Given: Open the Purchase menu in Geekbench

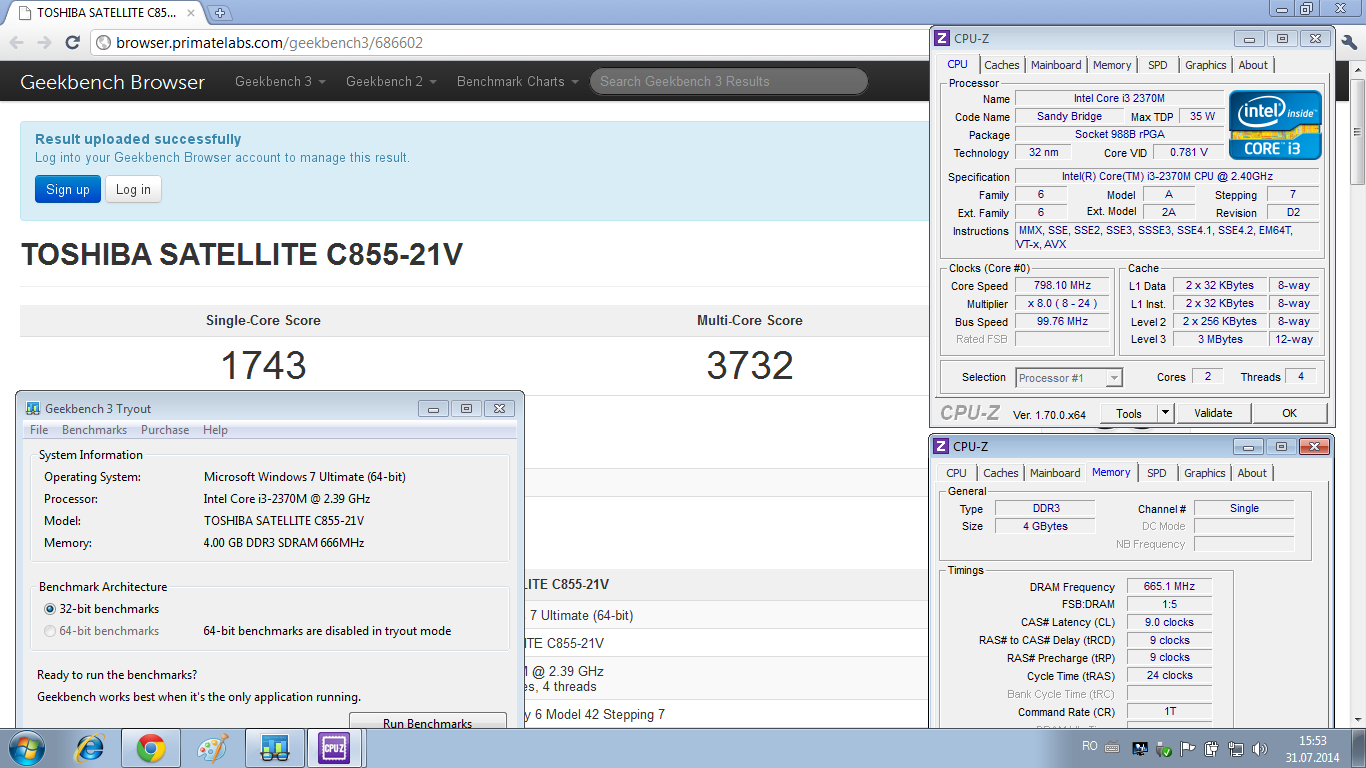Looking at the screenshot, I should pos(165,430).
